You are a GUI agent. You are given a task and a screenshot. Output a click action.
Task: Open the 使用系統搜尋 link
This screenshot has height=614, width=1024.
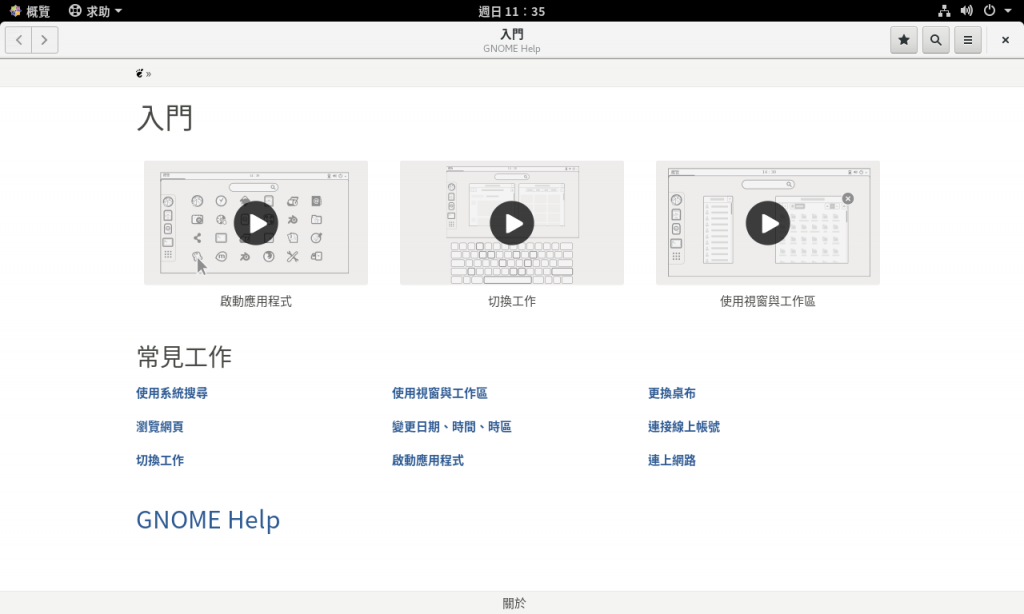[172, 393]
